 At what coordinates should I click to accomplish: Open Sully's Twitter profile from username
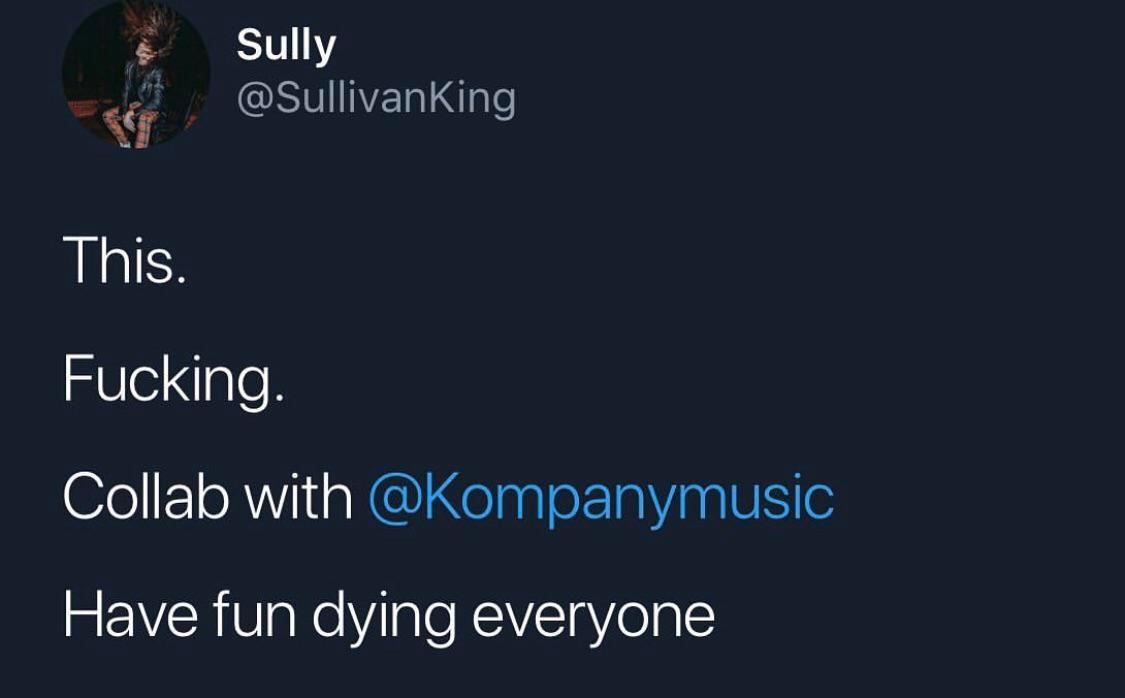(375, 96)
